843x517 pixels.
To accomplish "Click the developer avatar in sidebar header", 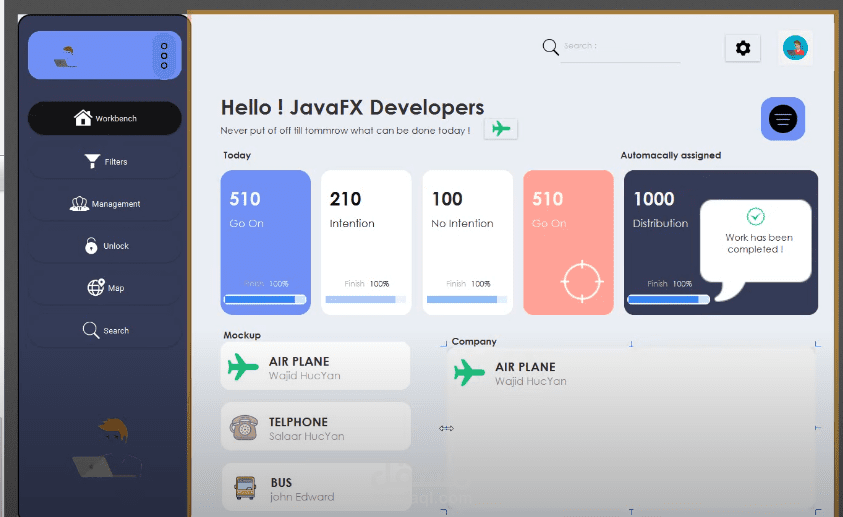I will (x=66, y=57).
